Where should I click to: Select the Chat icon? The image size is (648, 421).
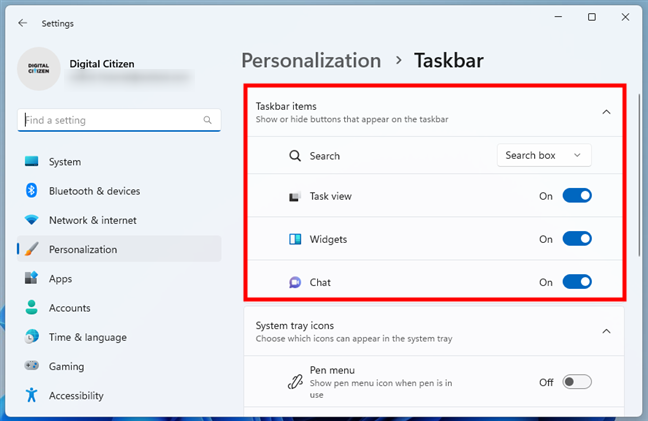click(x=295, y=282)
